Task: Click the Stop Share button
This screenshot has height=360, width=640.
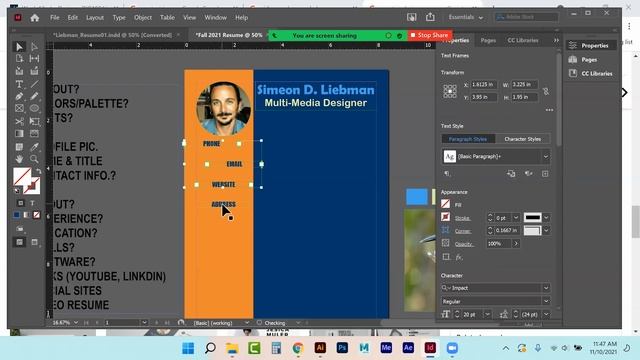Action: [429, 36]
